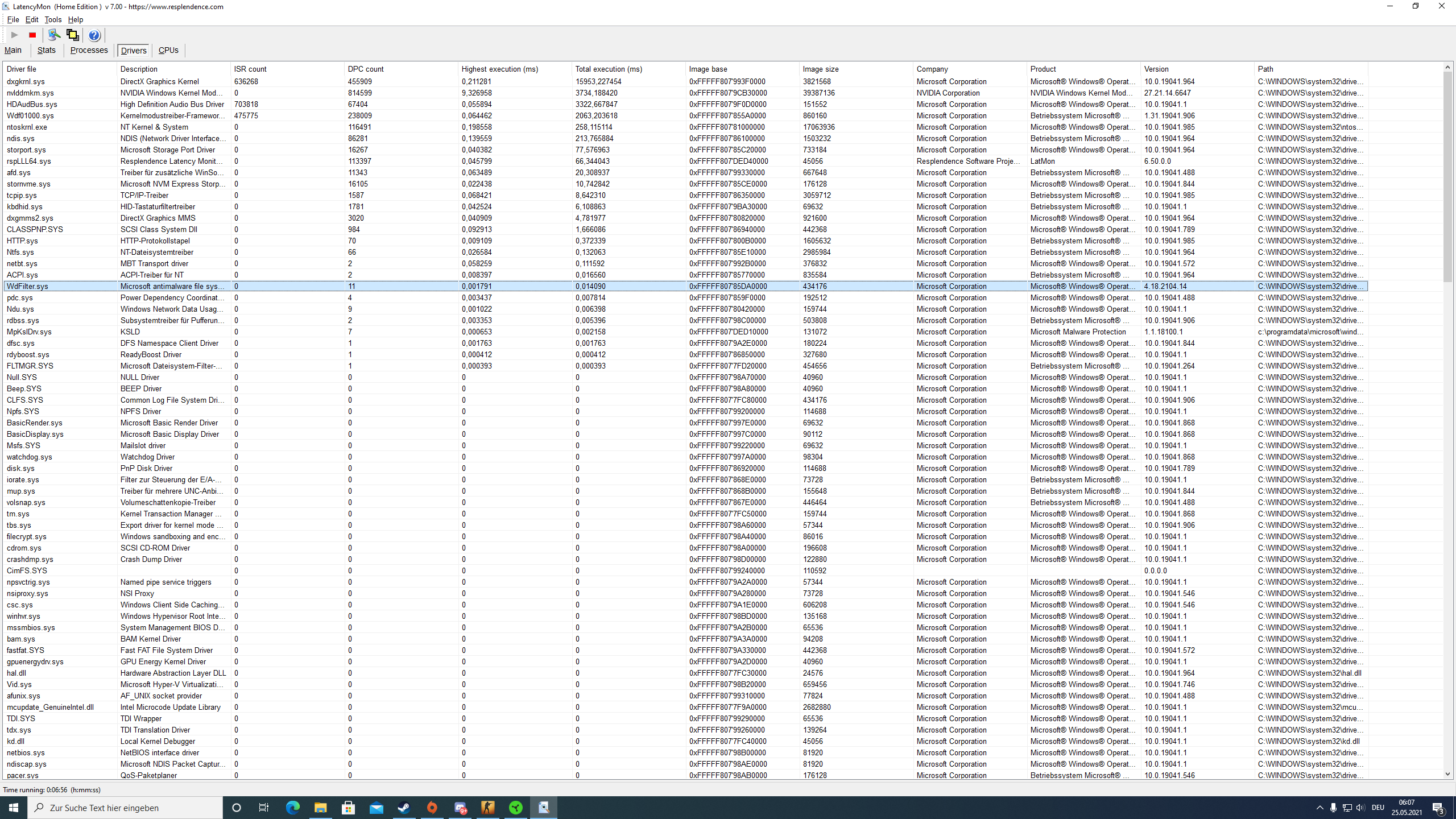Sort drivers by DPC count column
Viewport: 1456px width, 819px height.
click(x=366, y=69)
